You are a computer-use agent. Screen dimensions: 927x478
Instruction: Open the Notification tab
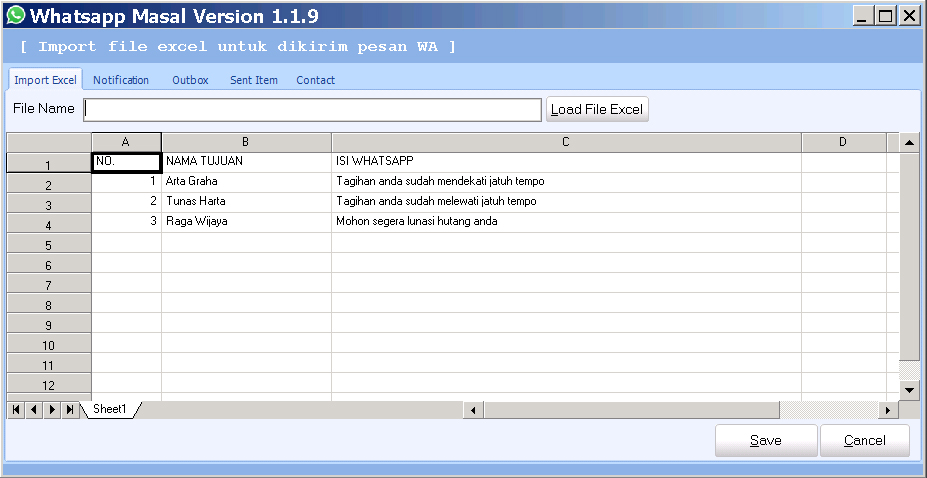tap(121, 80)
